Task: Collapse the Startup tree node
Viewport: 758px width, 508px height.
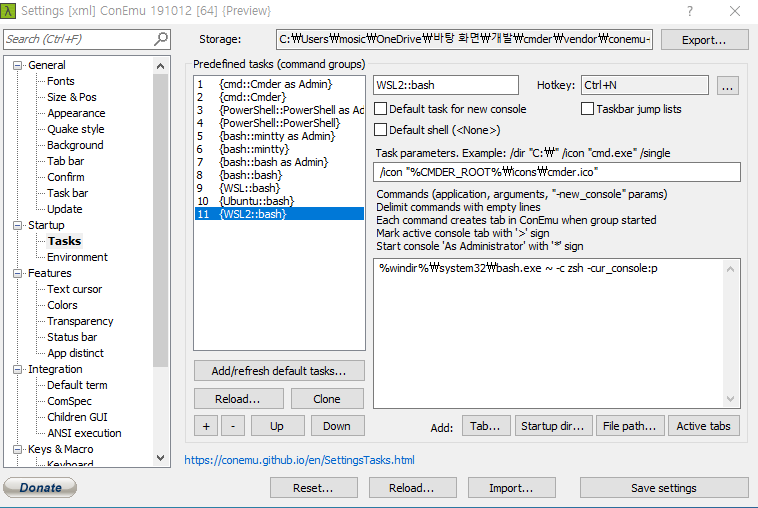Action: click(17, 225)
